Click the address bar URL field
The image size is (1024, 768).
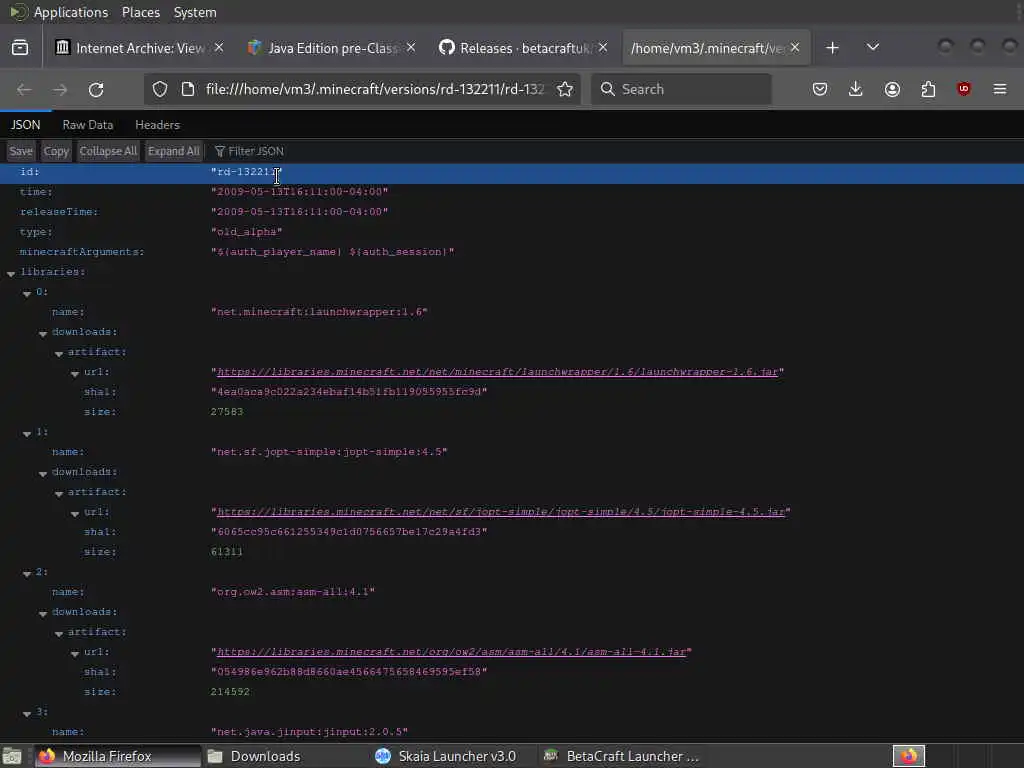(374, 89)
